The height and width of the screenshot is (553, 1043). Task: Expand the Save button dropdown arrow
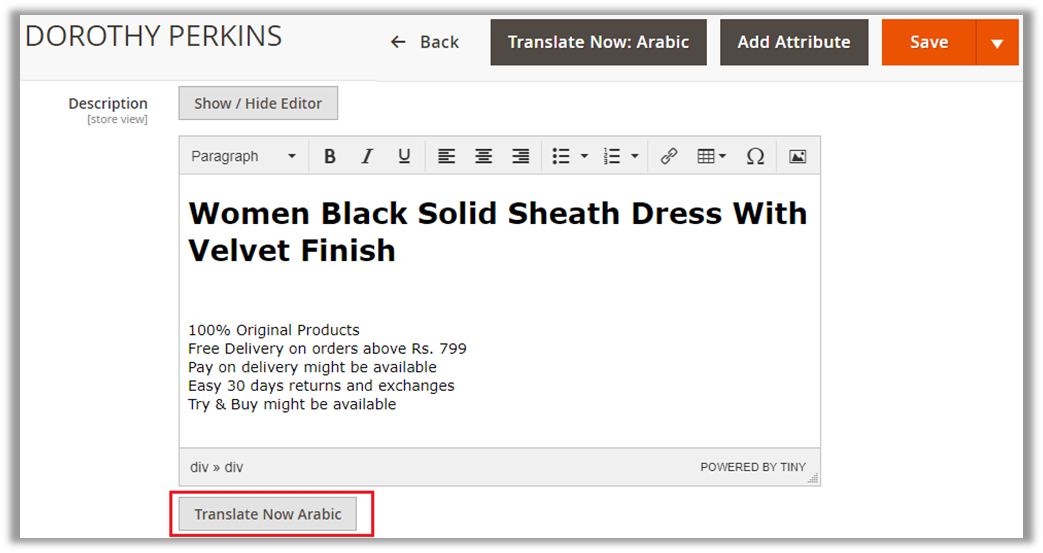996,43
